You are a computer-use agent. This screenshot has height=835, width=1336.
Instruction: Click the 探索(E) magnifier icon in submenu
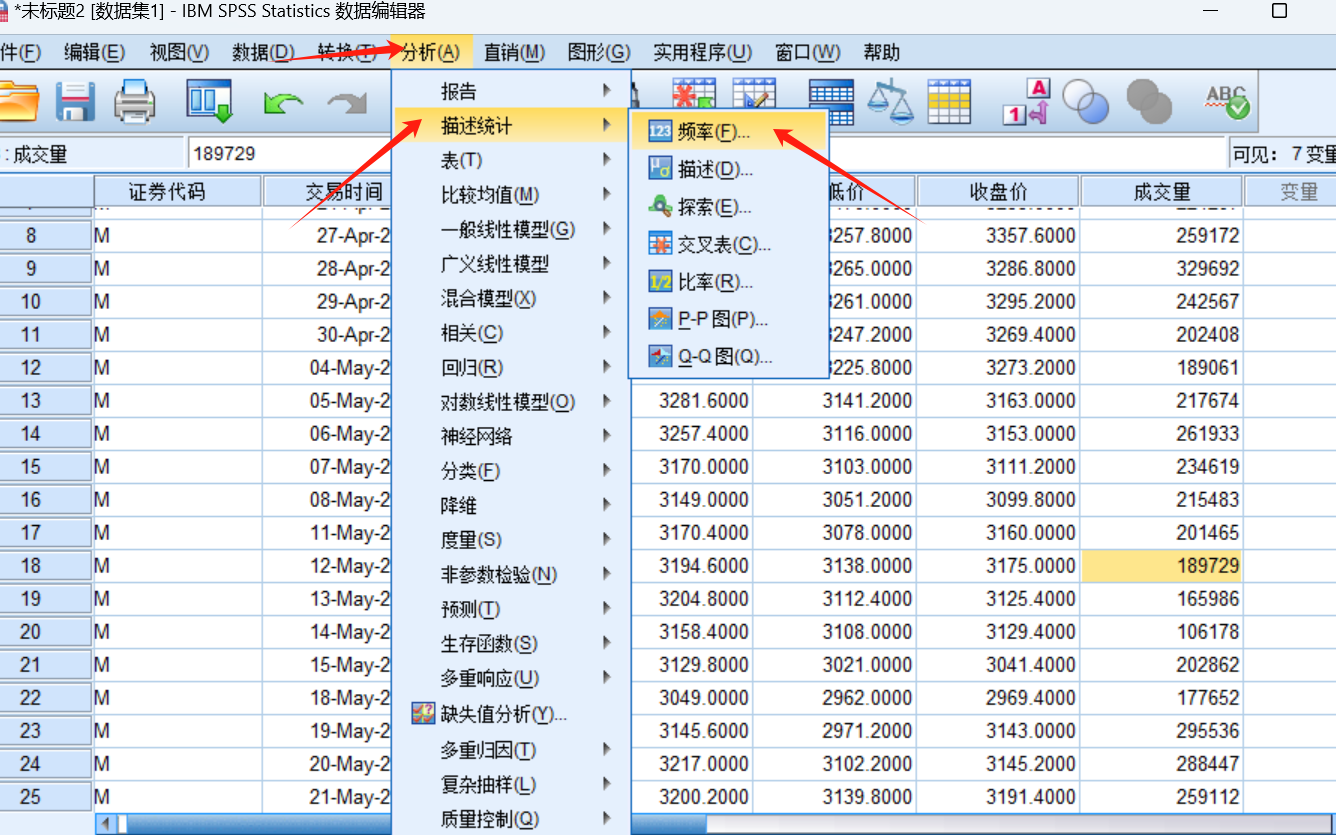click(660, 207)
